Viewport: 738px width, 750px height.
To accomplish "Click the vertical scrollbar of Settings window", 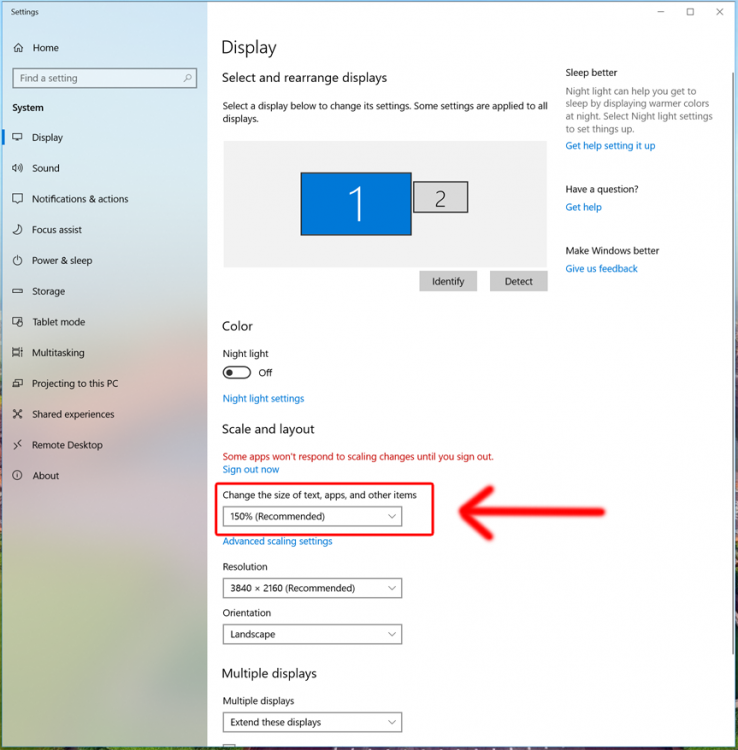I will (x=733, y=364).
